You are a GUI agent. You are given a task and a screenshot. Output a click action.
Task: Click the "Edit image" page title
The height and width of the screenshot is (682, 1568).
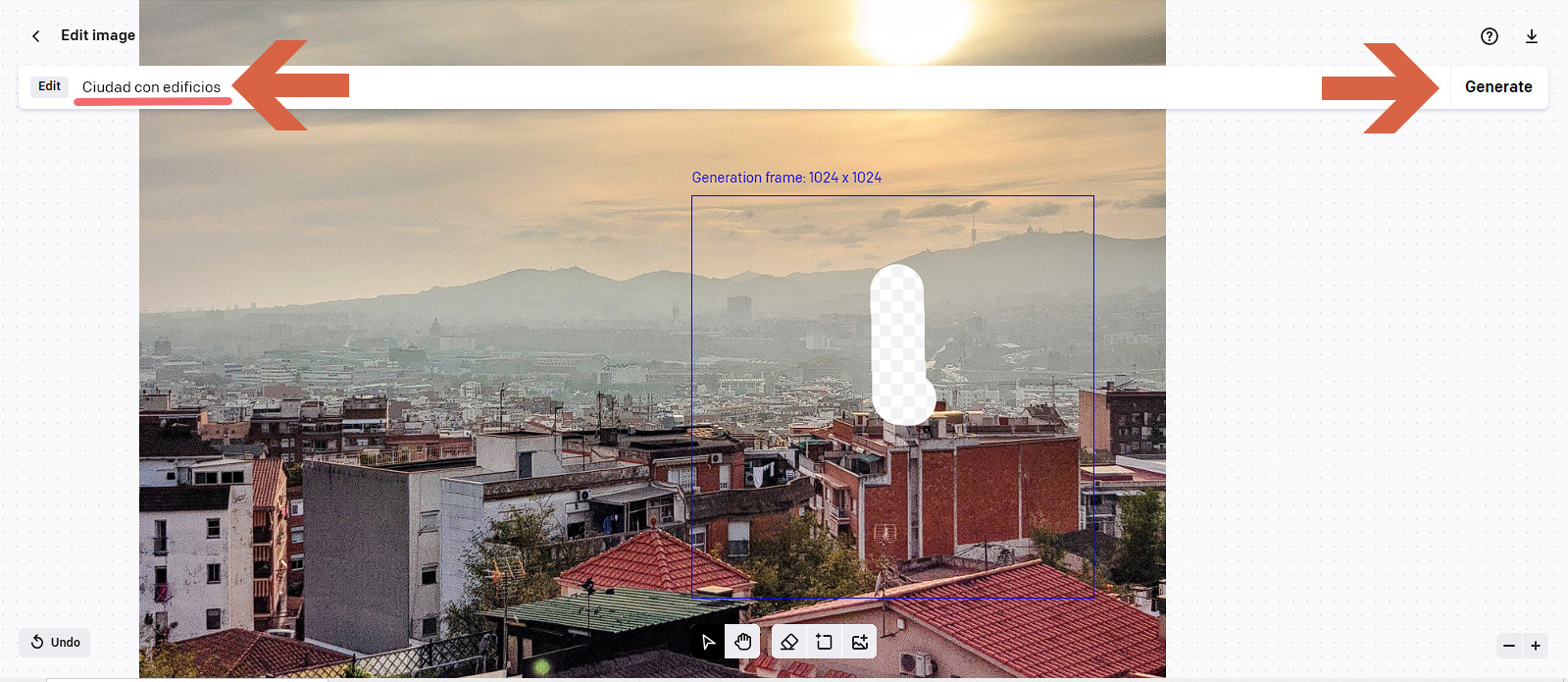[x=98, y=35]
